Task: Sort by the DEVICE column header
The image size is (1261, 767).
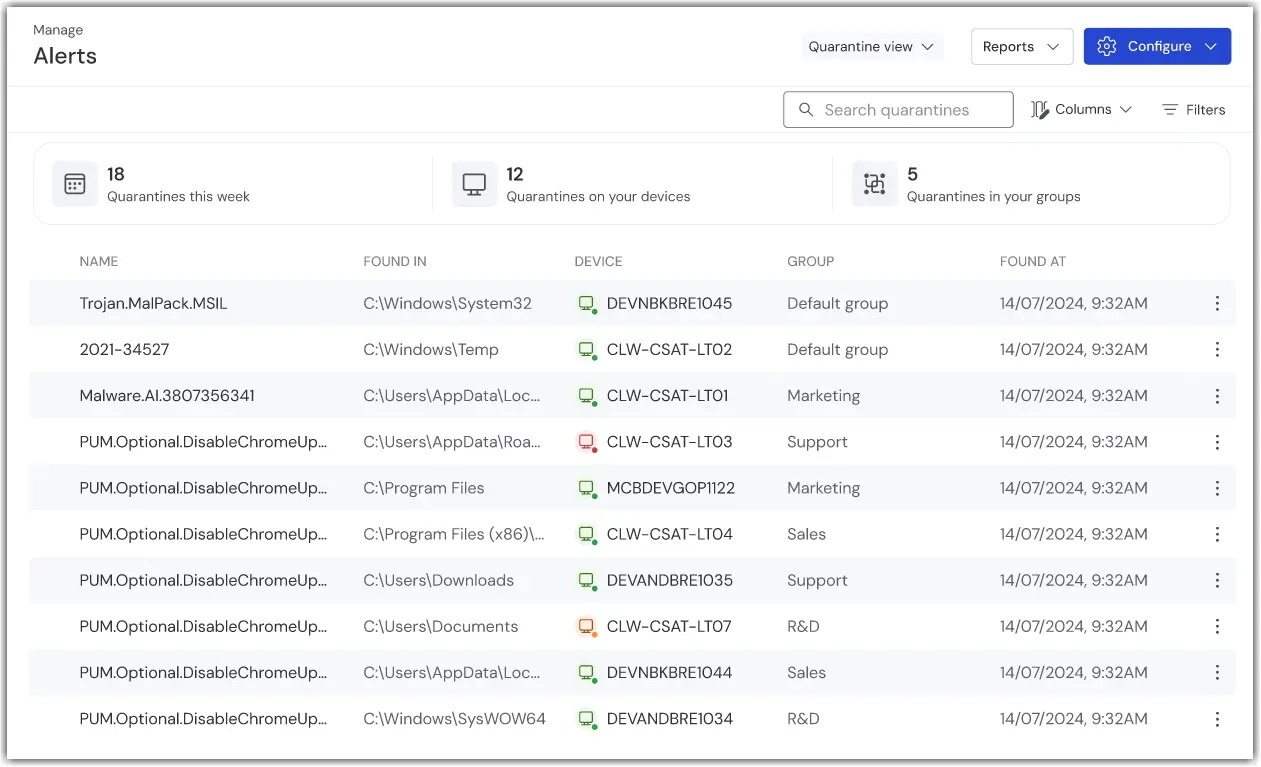Action: click(598, 261)
